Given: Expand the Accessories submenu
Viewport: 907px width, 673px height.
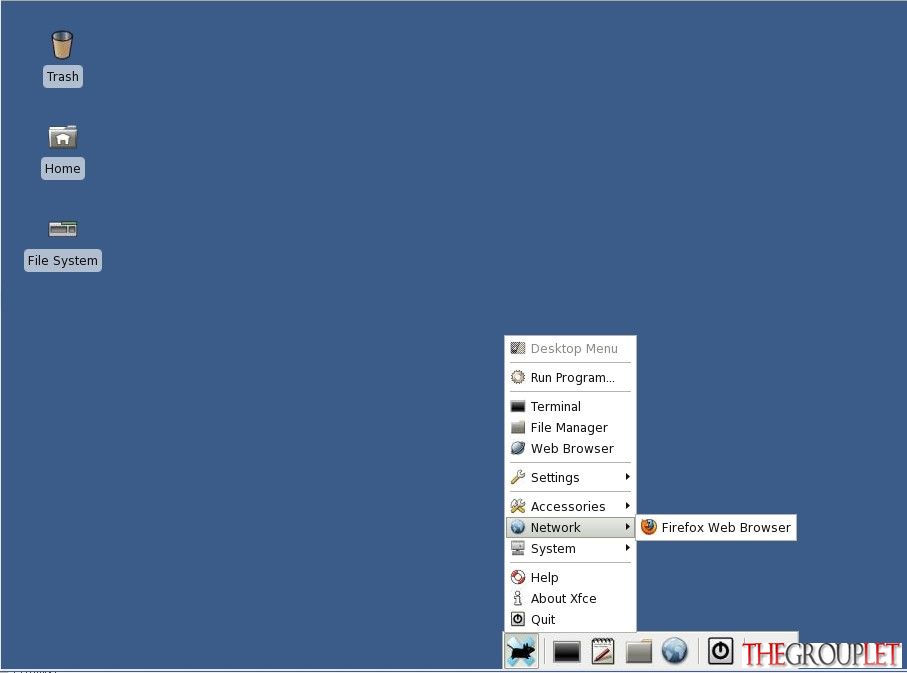Looking at the screenshot, I should 570,506.
